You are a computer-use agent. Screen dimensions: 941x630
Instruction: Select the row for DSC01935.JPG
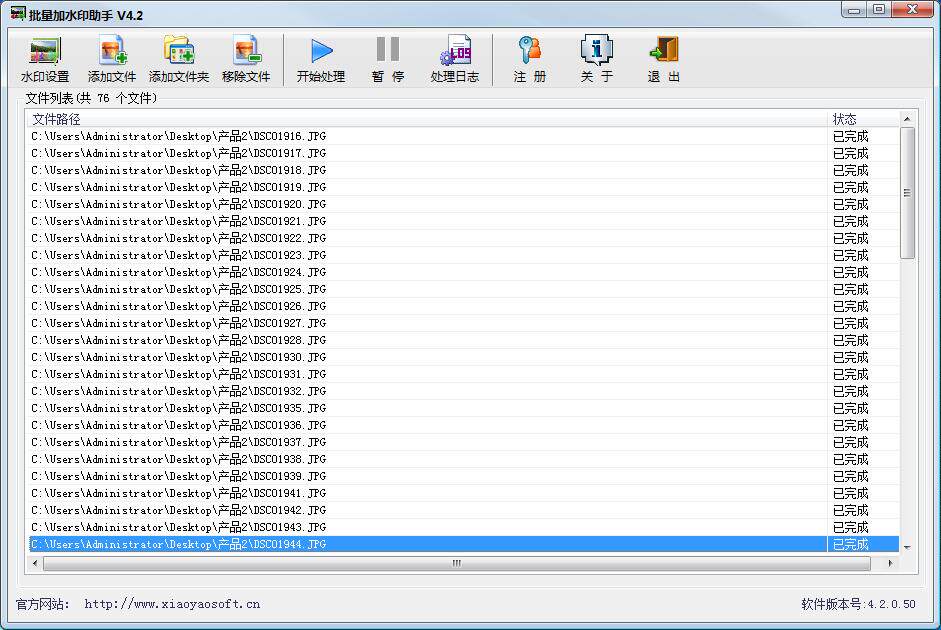[464, 408]
